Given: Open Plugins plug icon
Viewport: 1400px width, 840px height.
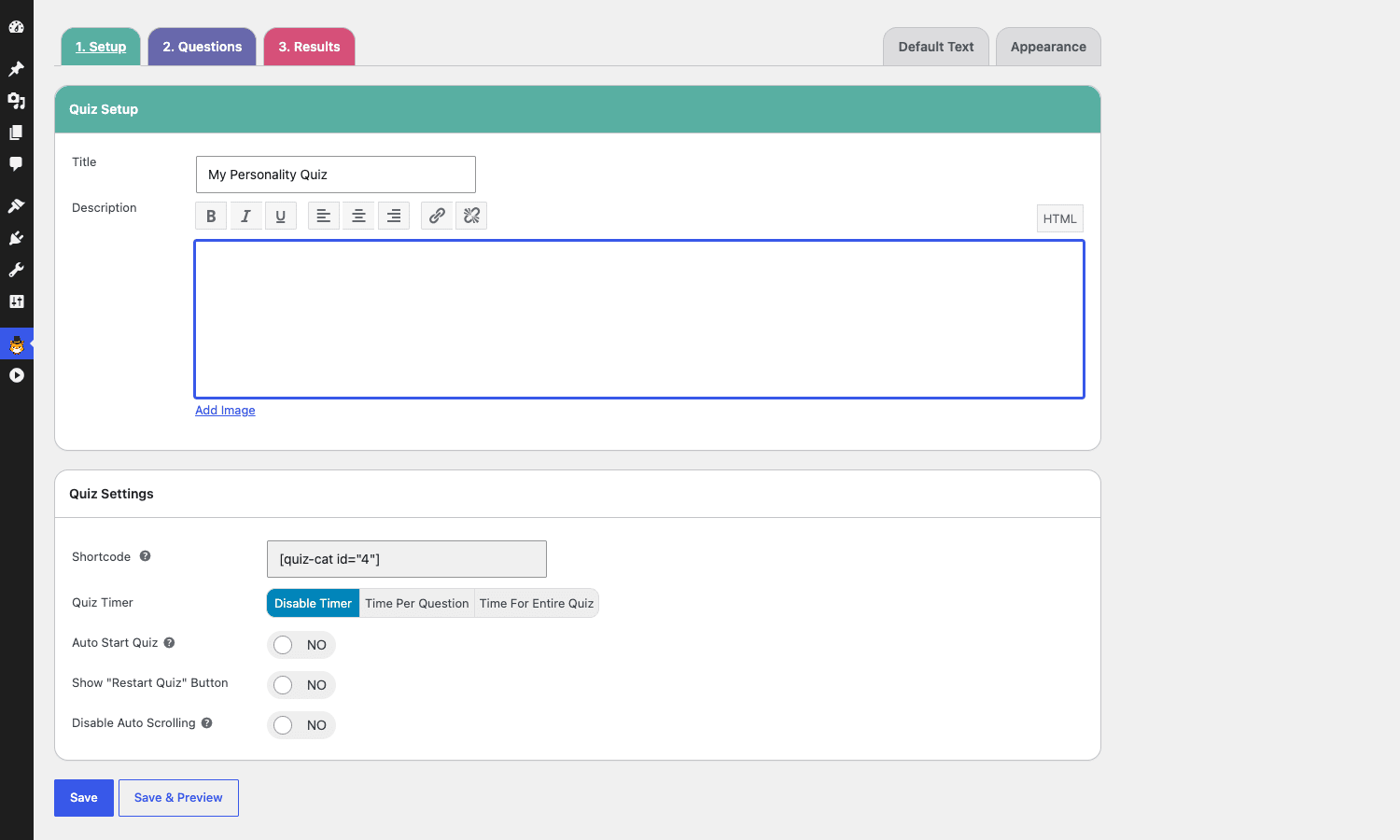Looking at the screenshot, I should point(16,238).
